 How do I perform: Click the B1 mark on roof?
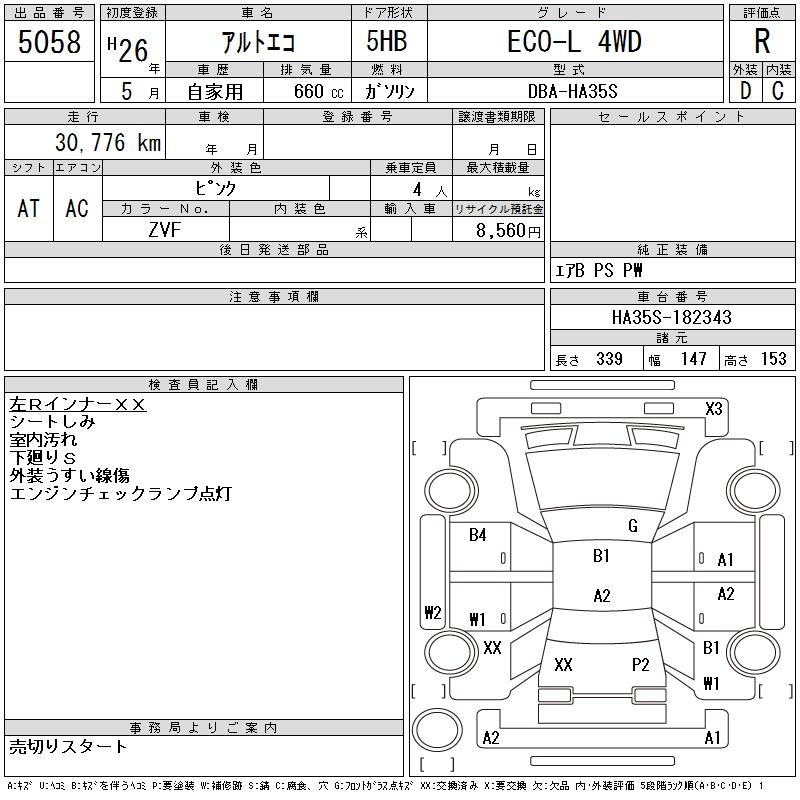(602, 555)
